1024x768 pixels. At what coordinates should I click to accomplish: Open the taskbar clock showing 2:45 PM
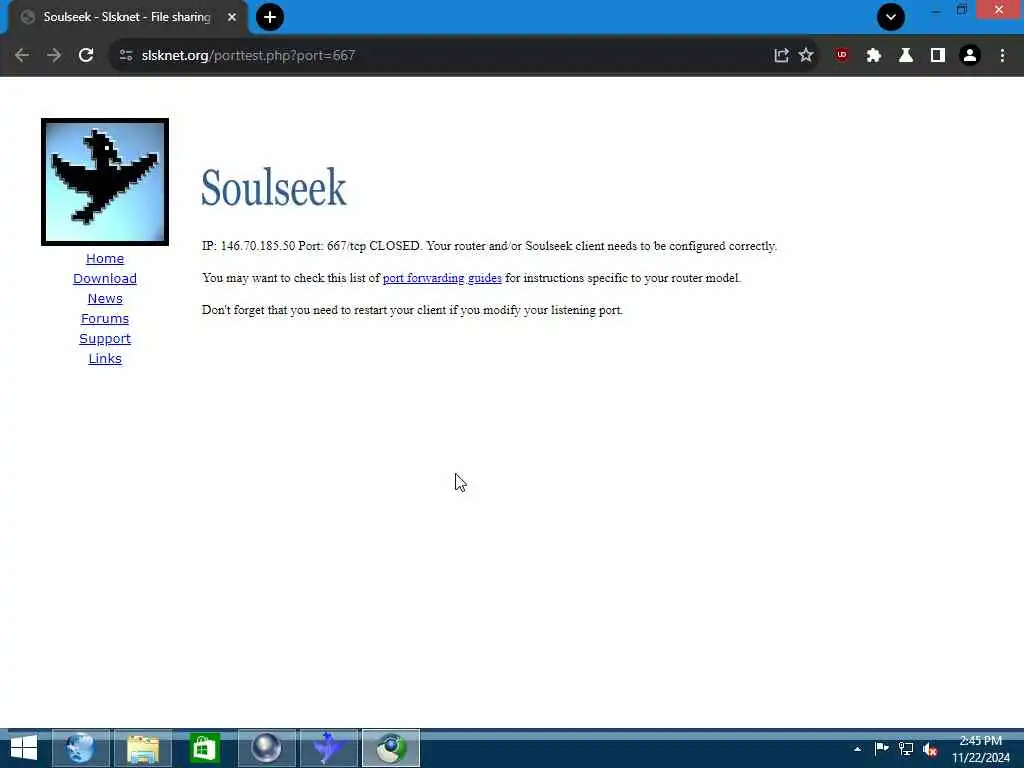981,749
